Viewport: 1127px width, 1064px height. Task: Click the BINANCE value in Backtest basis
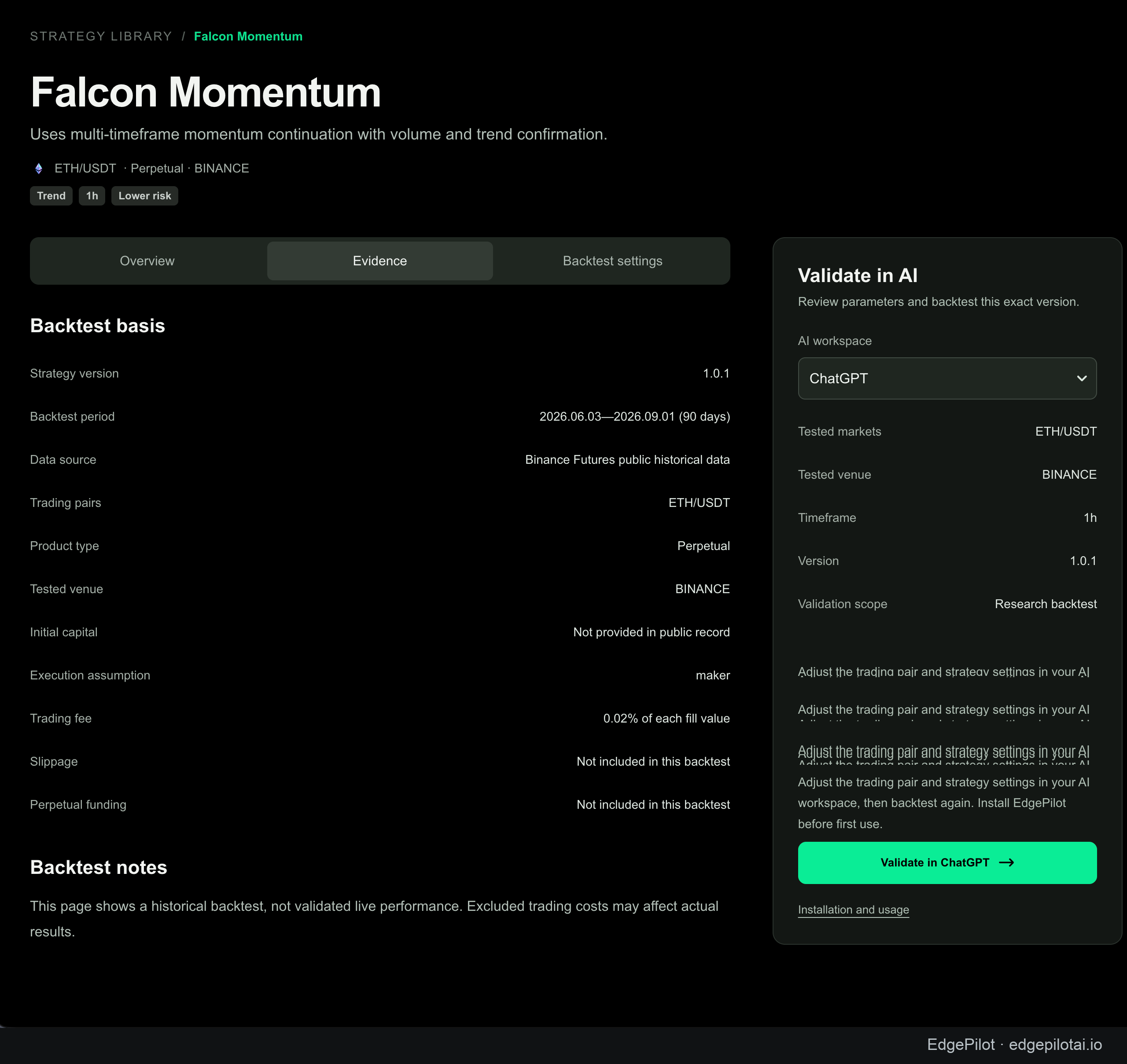[x=703, y=589]
